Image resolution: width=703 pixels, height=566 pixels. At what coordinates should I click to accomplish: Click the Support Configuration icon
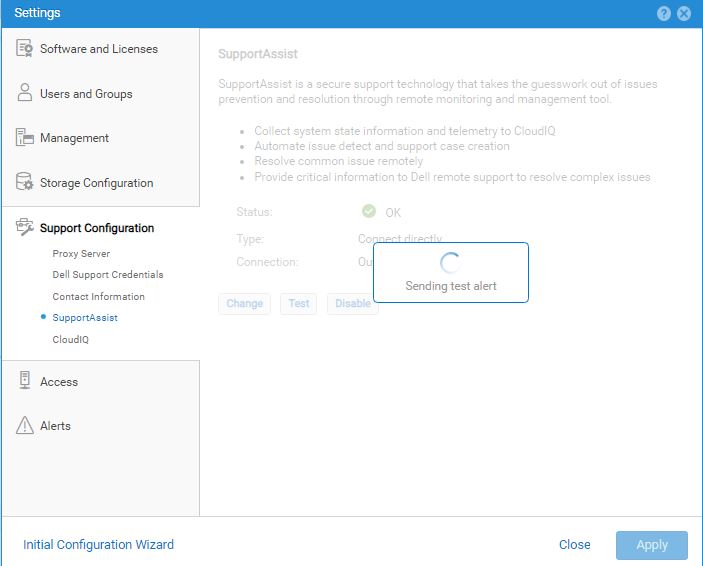coord(25,228)
